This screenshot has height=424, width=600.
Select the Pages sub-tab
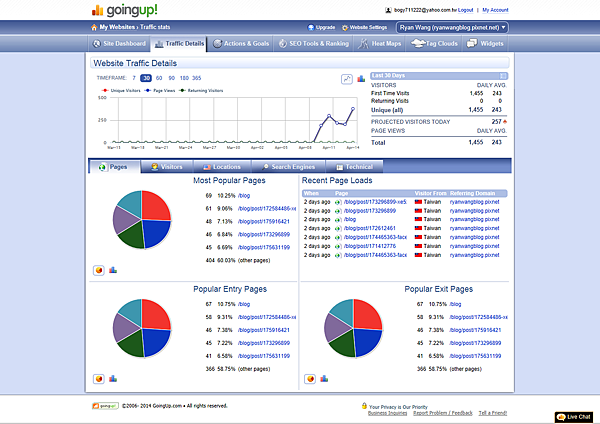tap(114, 167)
